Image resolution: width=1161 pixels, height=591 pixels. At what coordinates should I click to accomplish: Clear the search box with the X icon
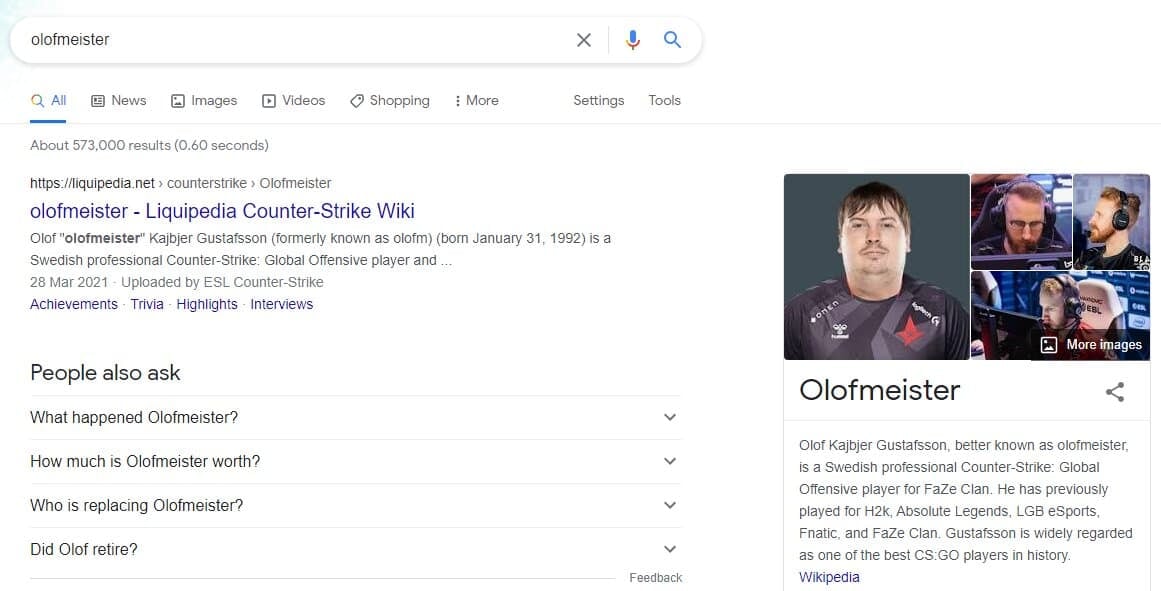pos(584,40)
